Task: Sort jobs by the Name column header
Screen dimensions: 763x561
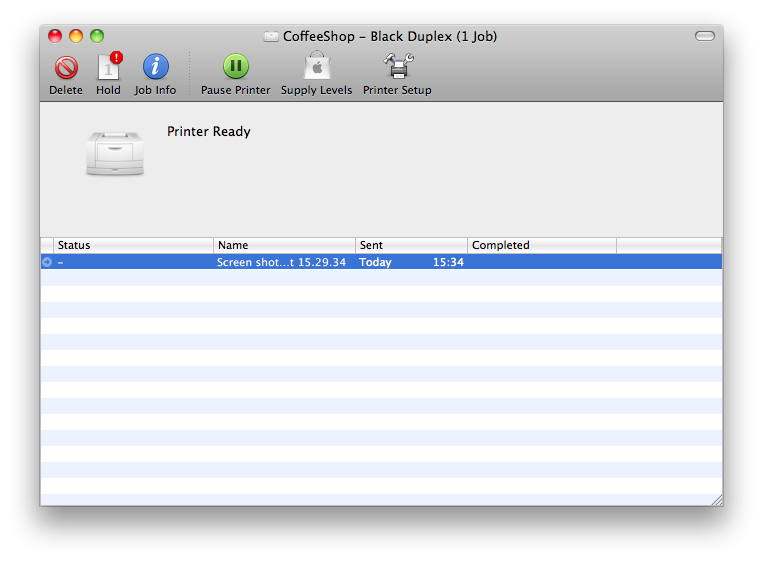Action: pyautogui.click(x=284, y=245)
